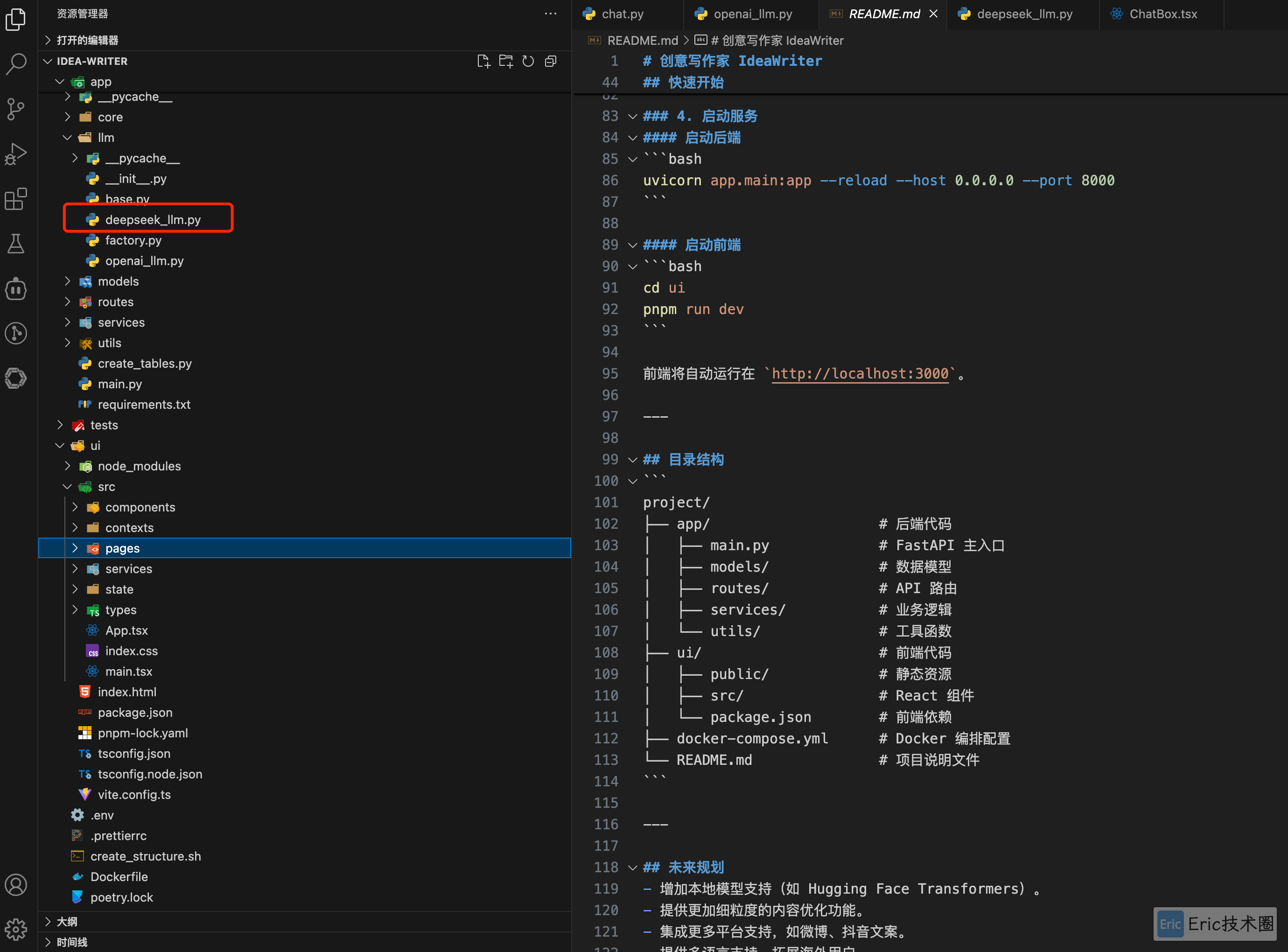
Task: Open the Search view in activity bar
Action: tap(15, 63)
